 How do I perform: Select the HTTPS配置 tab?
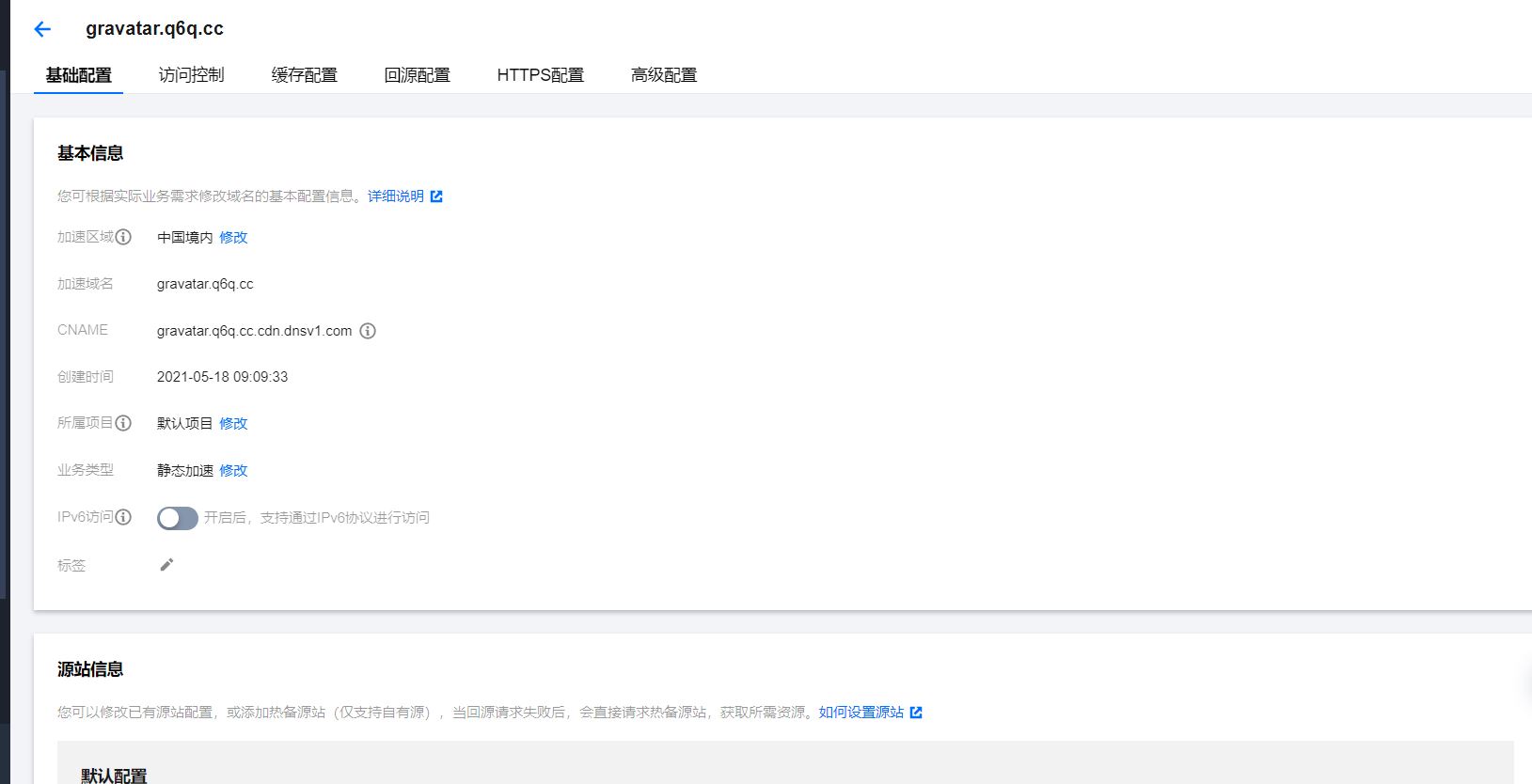coord(540,75)
